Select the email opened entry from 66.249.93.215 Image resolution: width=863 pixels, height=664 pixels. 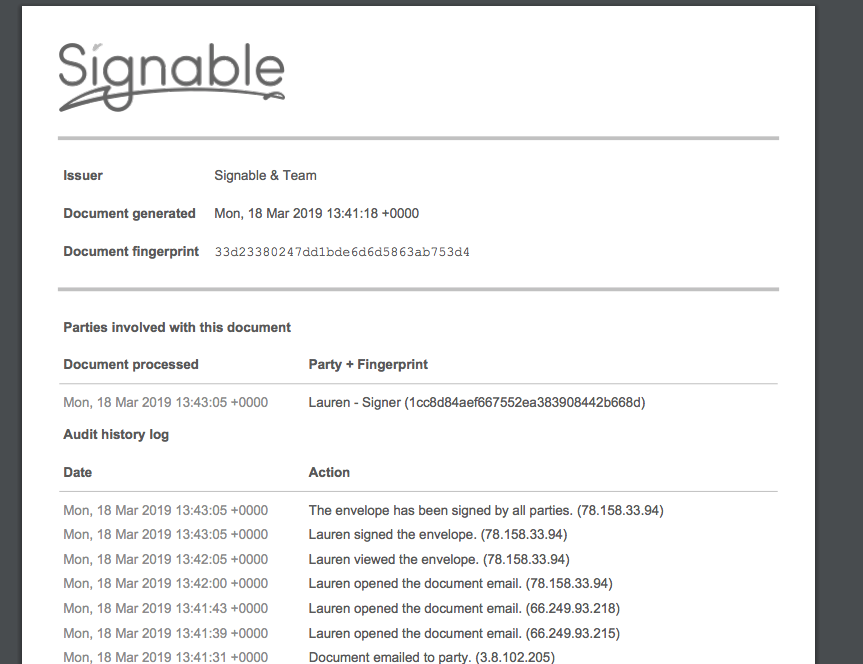464,633
